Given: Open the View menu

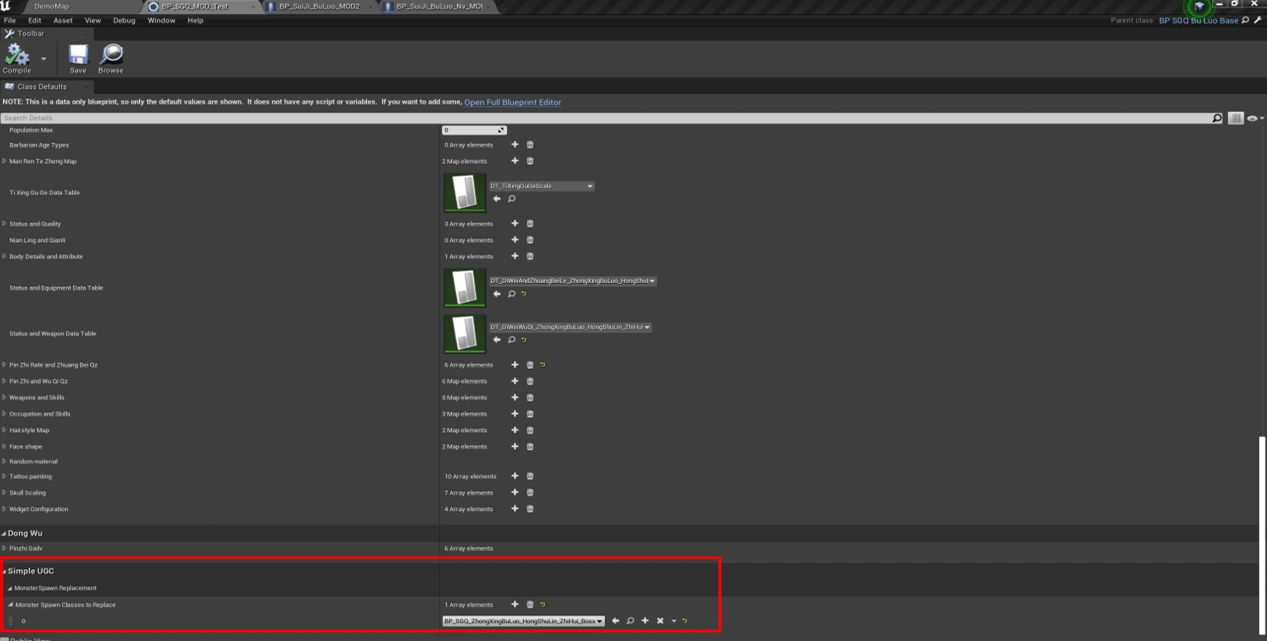Looking at the screenshot, I should coord(93,20).
